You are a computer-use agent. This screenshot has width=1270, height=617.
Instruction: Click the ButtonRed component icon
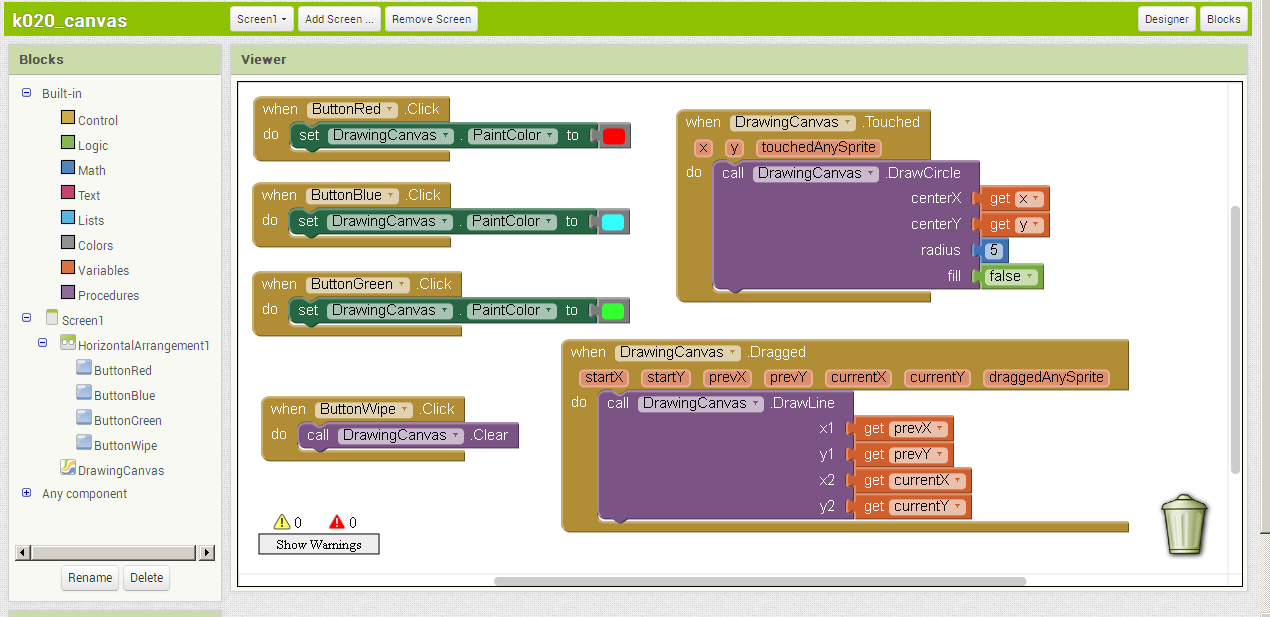84,369
